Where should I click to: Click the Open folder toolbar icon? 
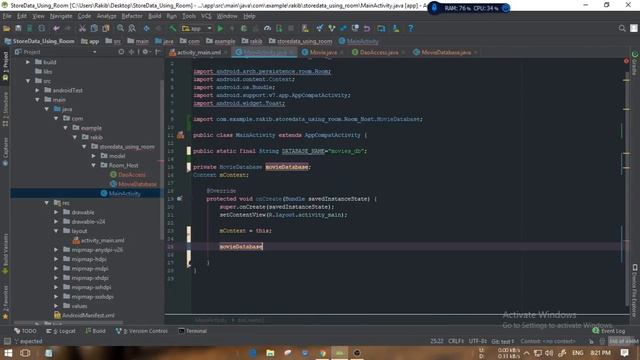pos(7,28)
